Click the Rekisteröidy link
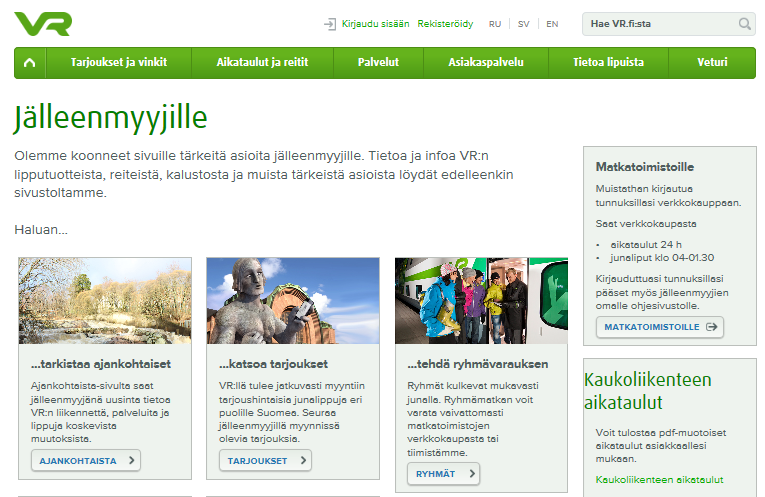 (x=445, y=24)
